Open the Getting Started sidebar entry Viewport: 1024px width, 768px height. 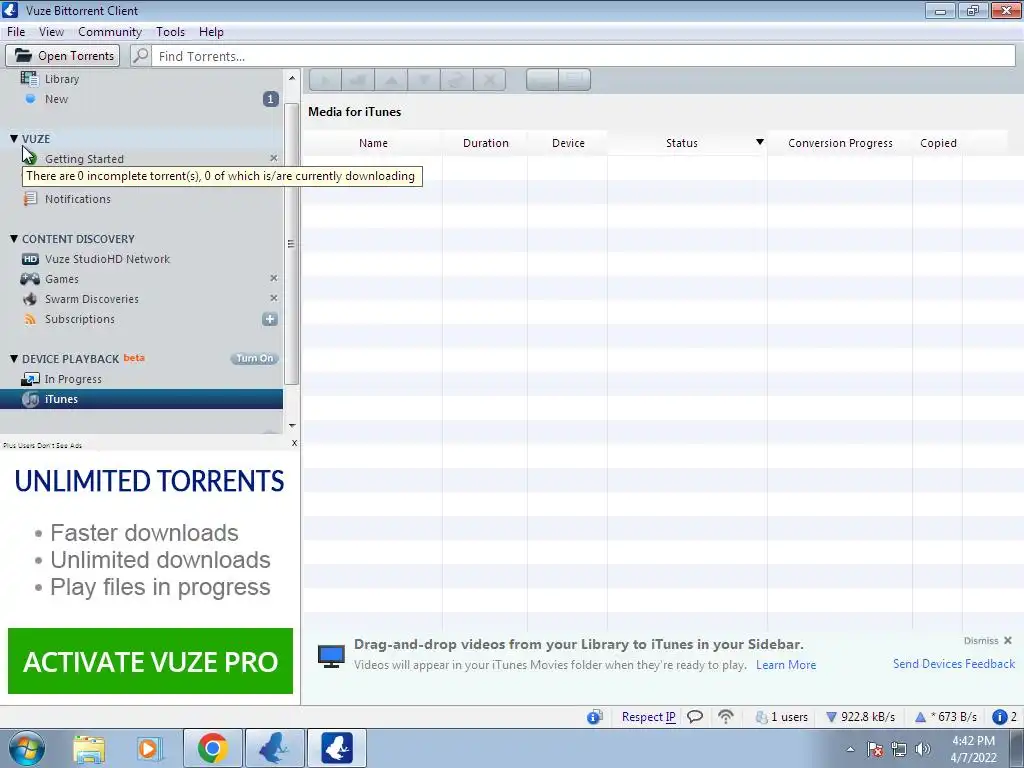click(84, 159)
